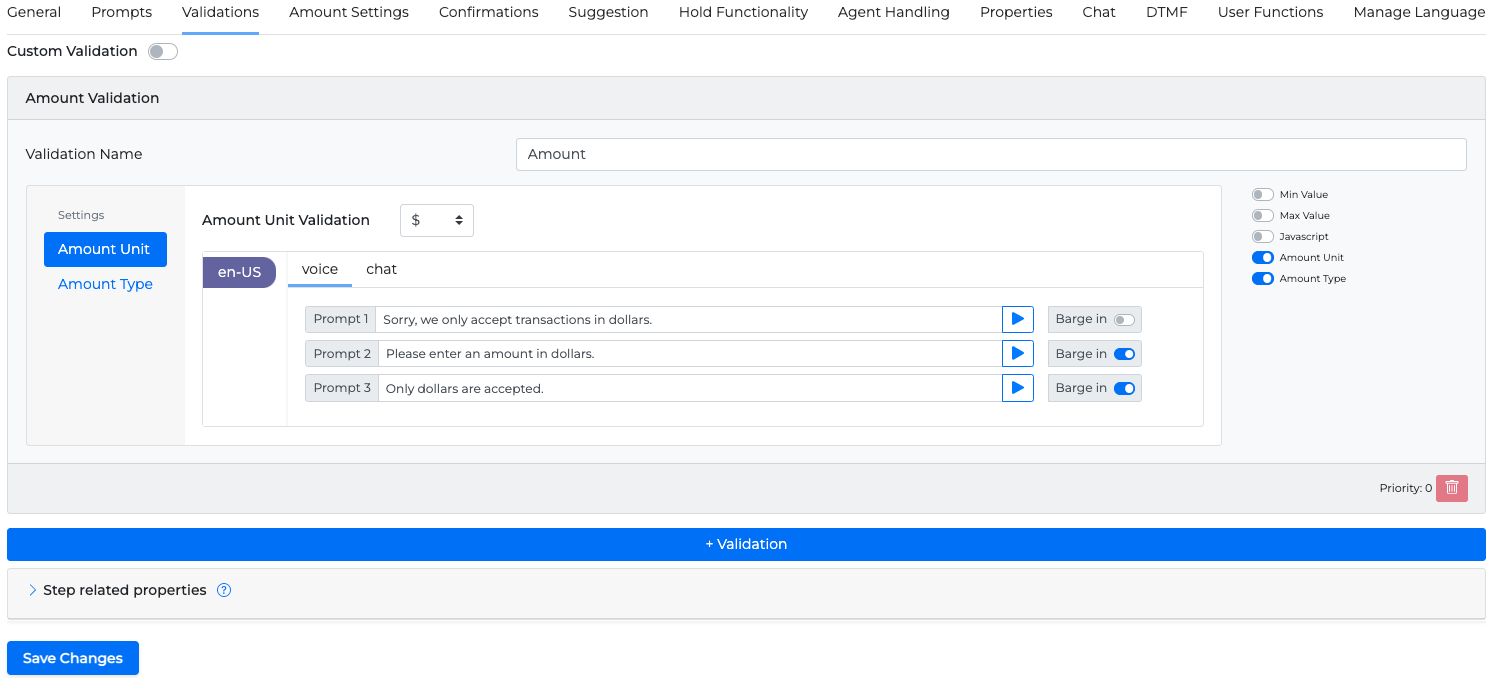Go to the Agent Handling tab
The width and height of the screenshot is (1494, 678).
point(893,12)
